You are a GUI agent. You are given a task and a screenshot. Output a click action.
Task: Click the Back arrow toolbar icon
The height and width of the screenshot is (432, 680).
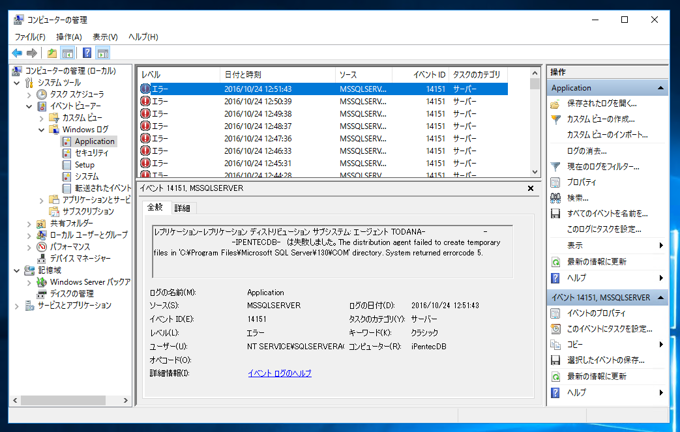click(x=17, y=53)
